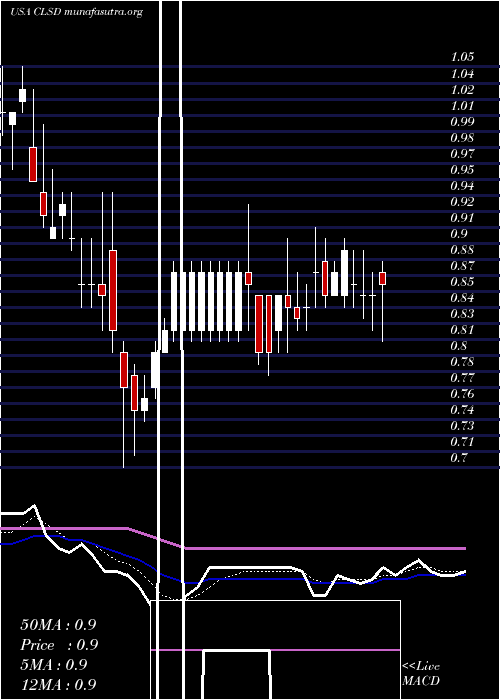
Task: Click the last red candlestick on the right
Action: click(x=383, y=278)
